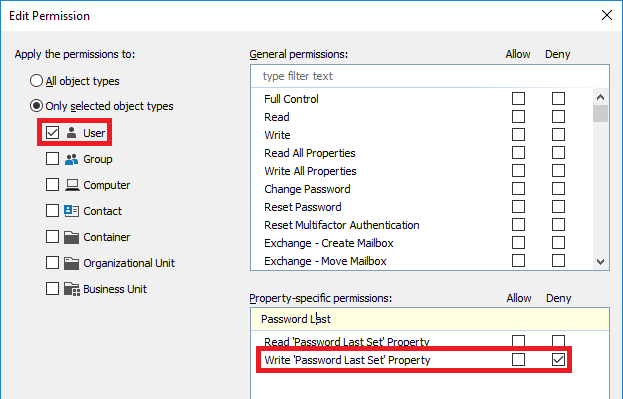The width and height of the screenshot is (623, 399).
Task: Click the Business Unit icon
Action: (x=72, y=289)
